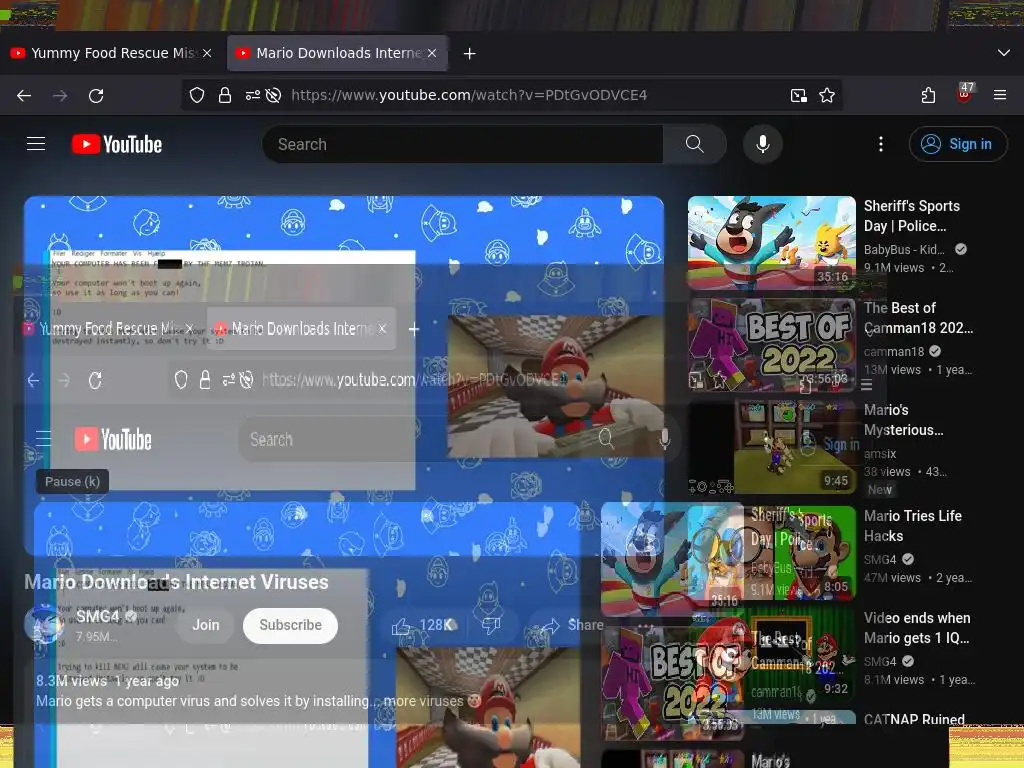Screen dimensions: 1024x768
Task: Open the site permissions icon in the address bar
Action: (253, 95)
